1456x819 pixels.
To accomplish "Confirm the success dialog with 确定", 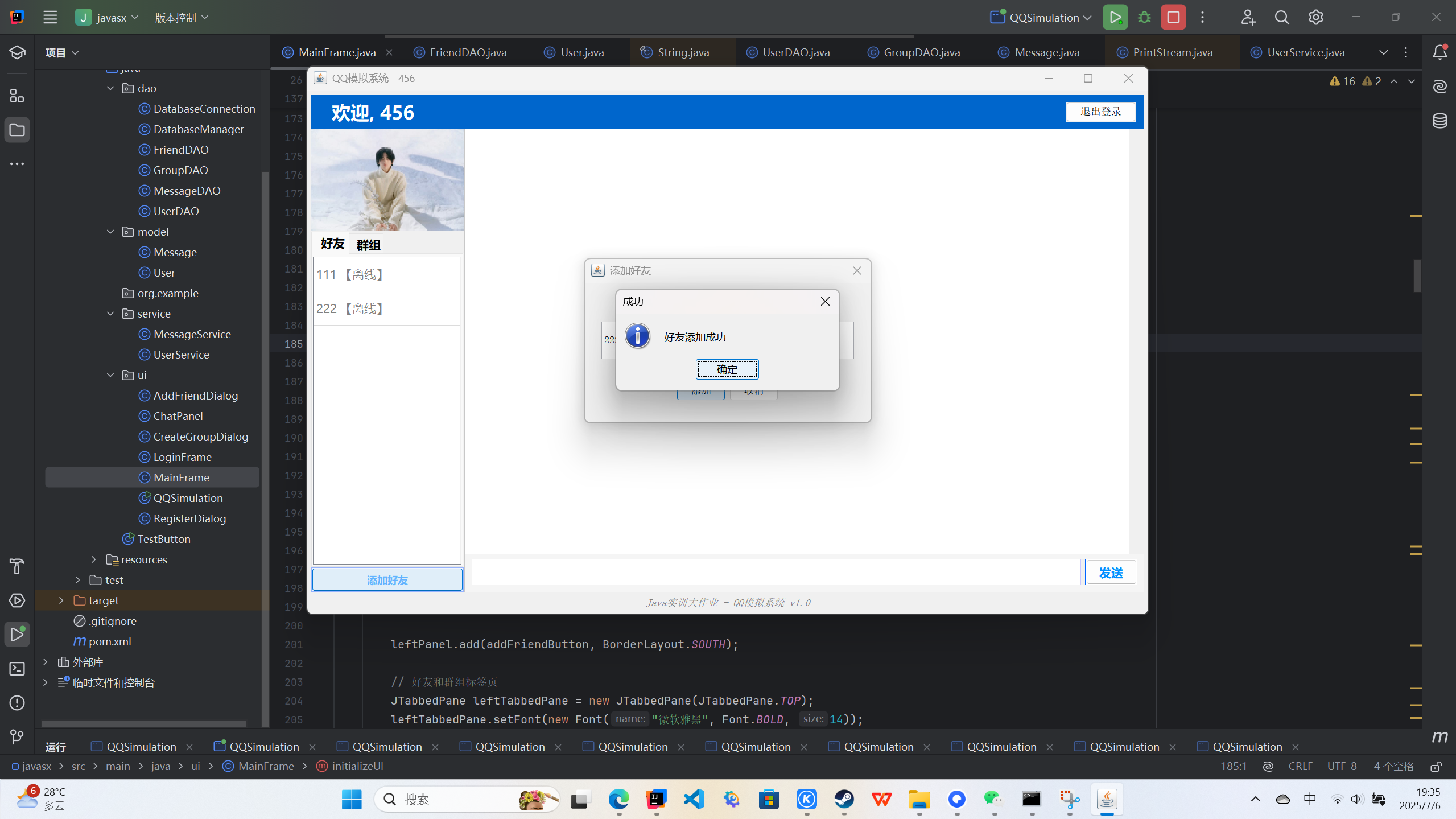I will tap(727, 369).
